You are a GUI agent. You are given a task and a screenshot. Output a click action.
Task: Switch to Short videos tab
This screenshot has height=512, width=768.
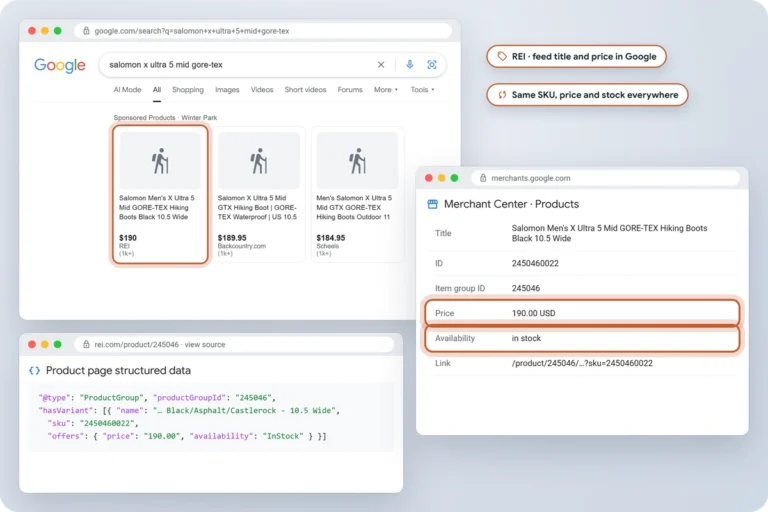point(305,90)
